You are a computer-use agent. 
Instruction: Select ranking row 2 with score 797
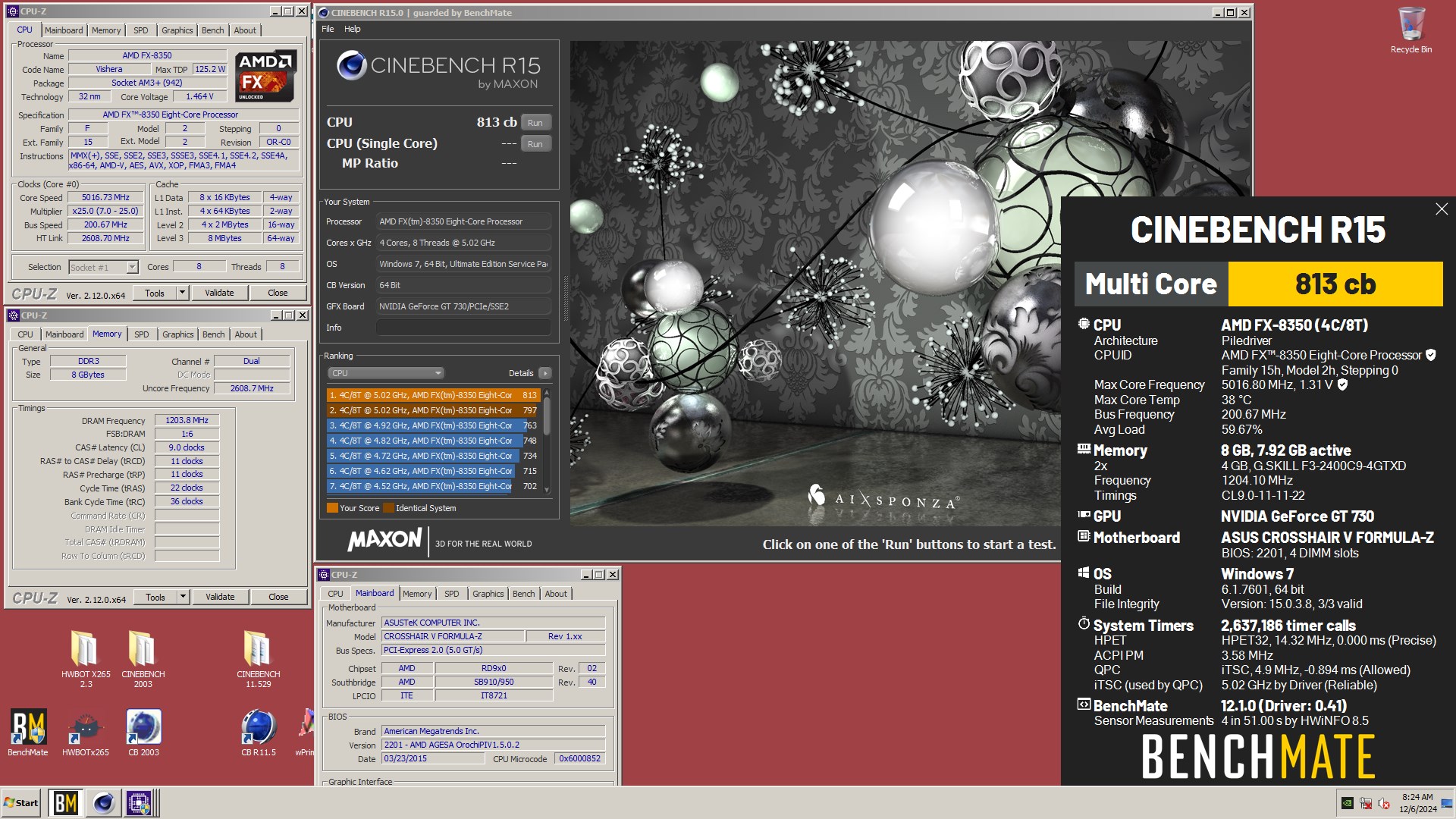pyautogui.click(x=433, y=410)
